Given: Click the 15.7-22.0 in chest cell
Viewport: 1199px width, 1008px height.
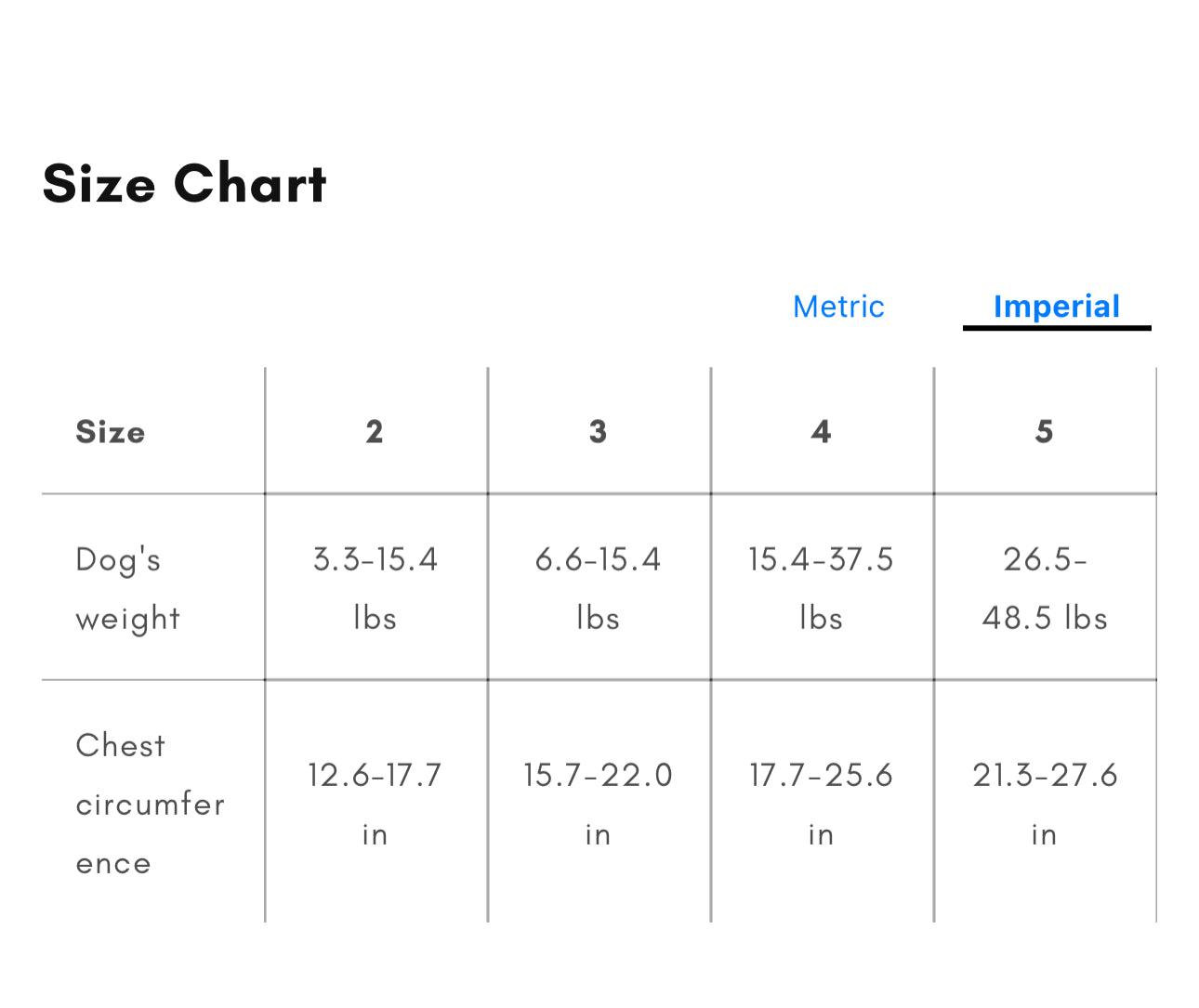Looking at the screenshot, I should click(x=598, y=804).
